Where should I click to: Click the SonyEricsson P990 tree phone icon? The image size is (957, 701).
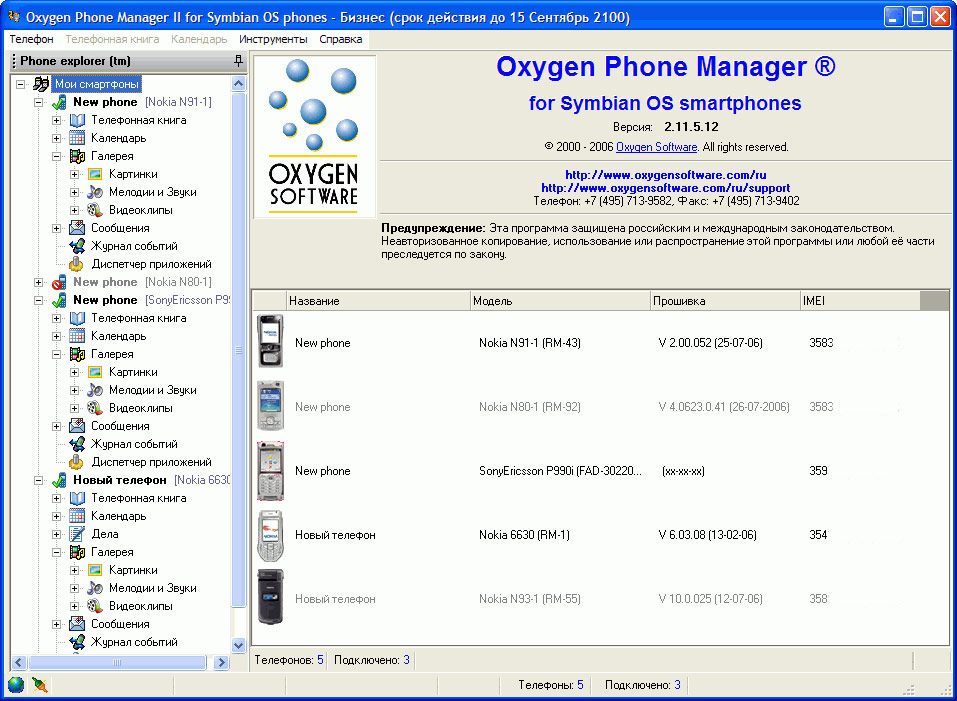[x=59, y=300]
